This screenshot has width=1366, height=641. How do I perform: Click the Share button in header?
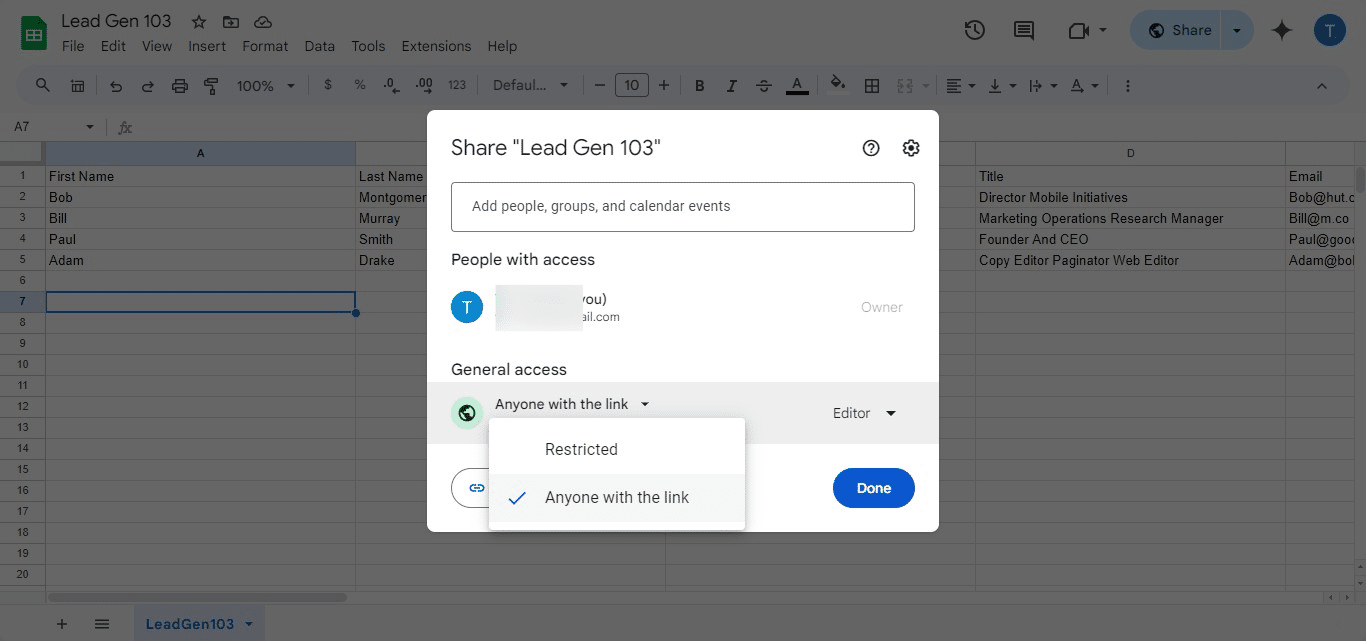coord(1179,30)
